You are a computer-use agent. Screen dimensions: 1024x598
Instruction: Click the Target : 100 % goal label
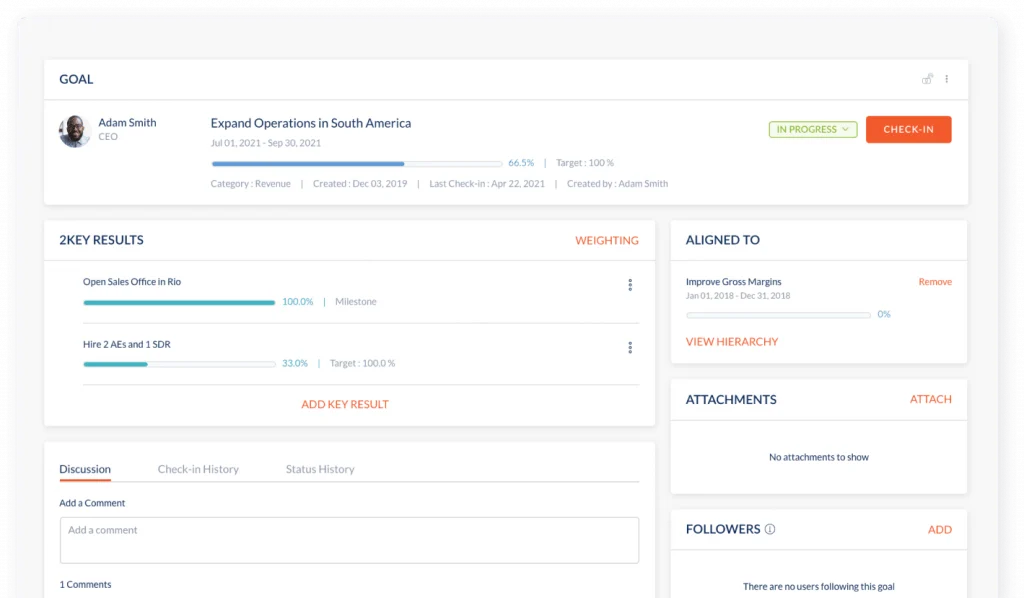pos(584,163)
